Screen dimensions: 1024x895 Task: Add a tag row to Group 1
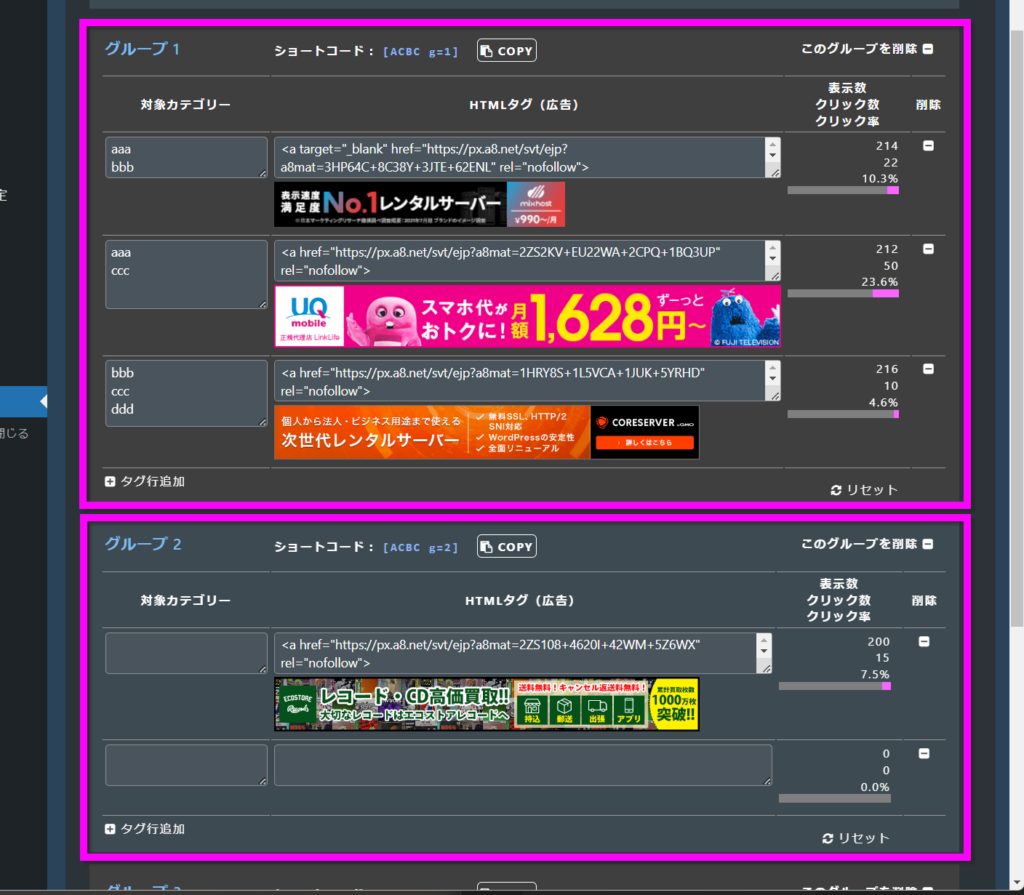pos(145,481)
